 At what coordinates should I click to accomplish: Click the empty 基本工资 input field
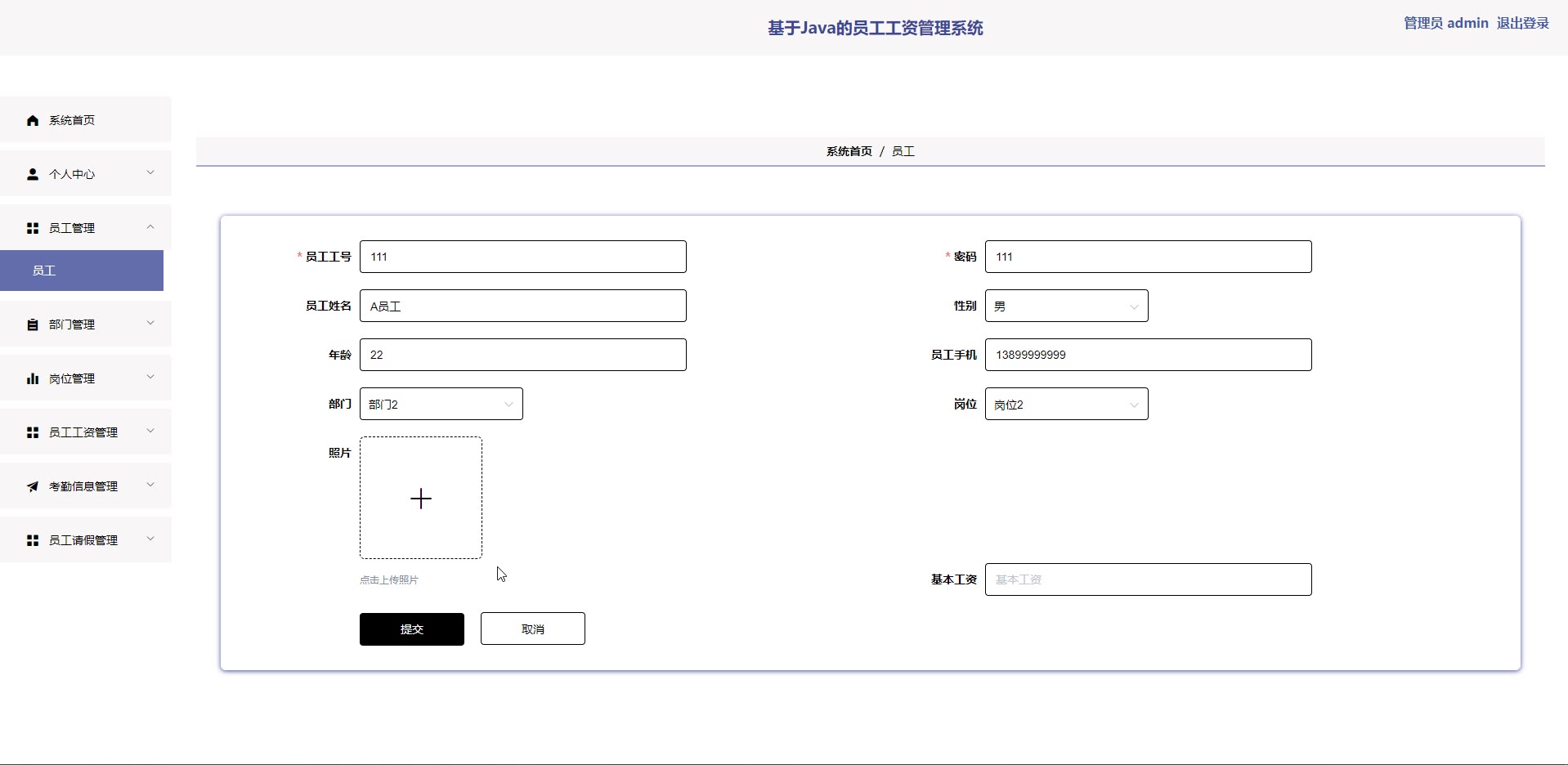pos(1148,579)
